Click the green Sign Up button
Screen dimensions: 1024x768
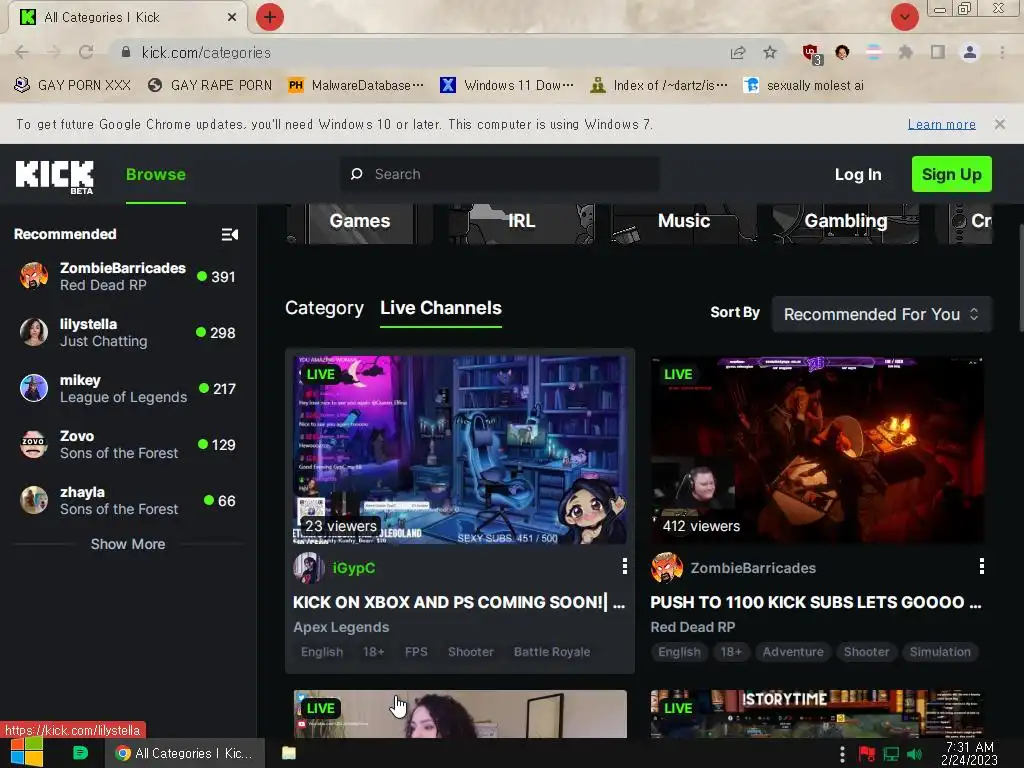coord(952,174)
